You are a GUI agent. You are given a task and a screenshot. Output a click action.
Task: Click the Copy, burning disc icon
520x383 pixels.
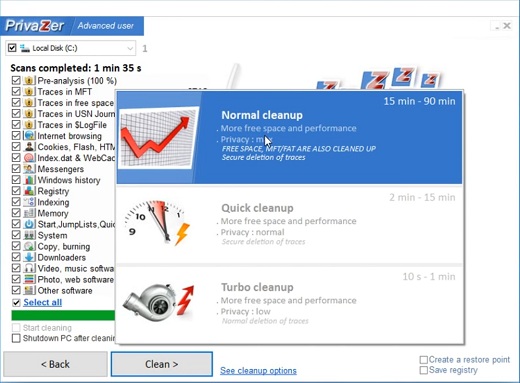(29, 246)
